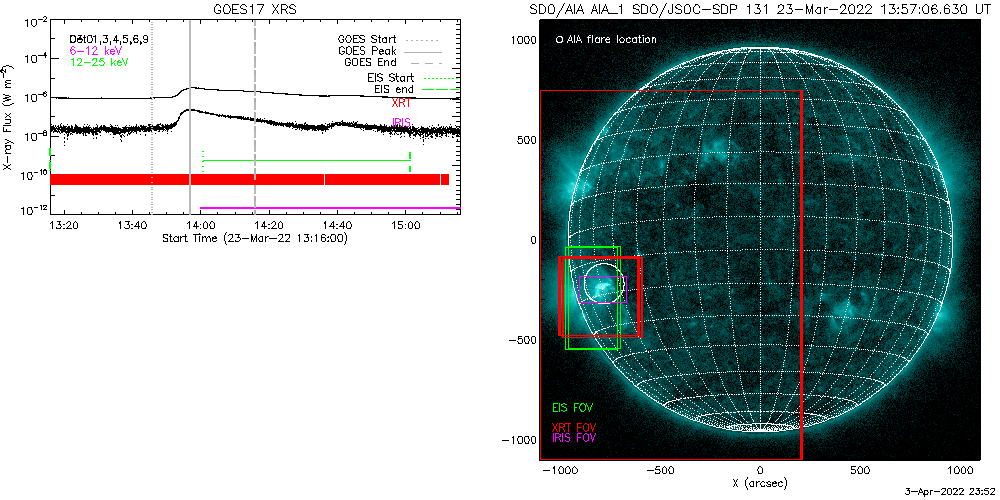Click the magenta 'IRIS' legend label in the flux plot
This screenshot has width=1000, height=500.
pyautogui.click(x=401, y=122)
